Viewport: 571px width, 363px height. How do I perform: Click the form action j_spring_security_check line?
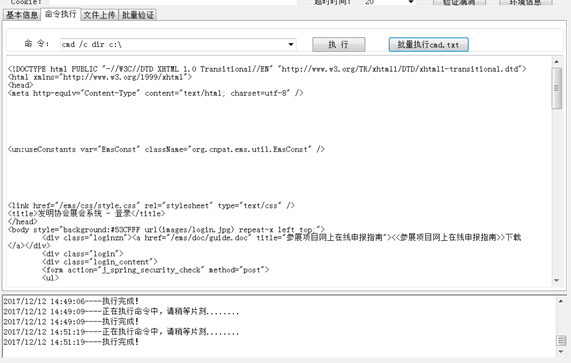coord(155,270)
